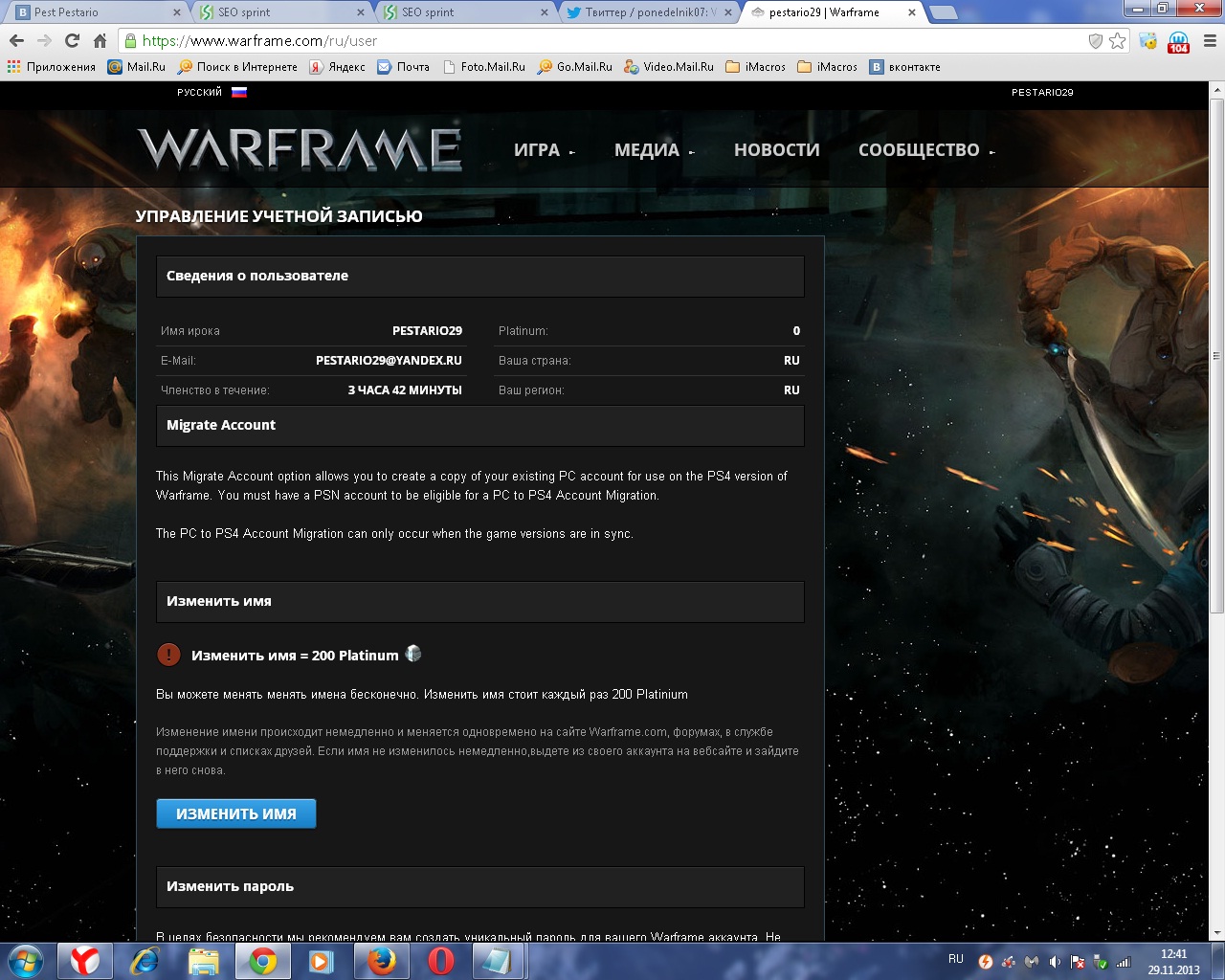The image size is (1225, 980).
Task: Click the Warframe logo
Action: [300, 149]
